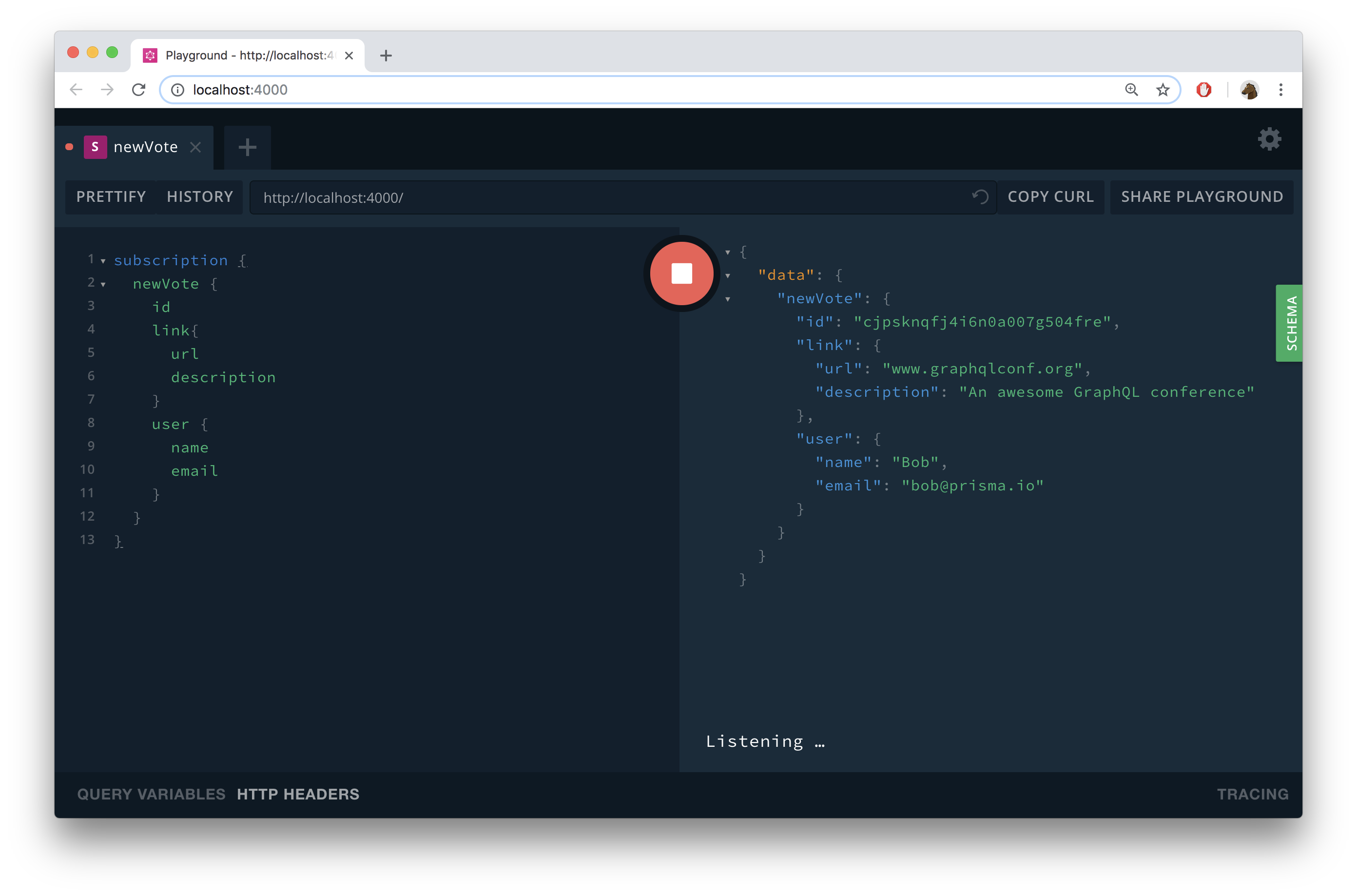The height and width of the screenshot is (896, 1357).
Task: Select the newVote subscription tab
Action: coord(134,147)
